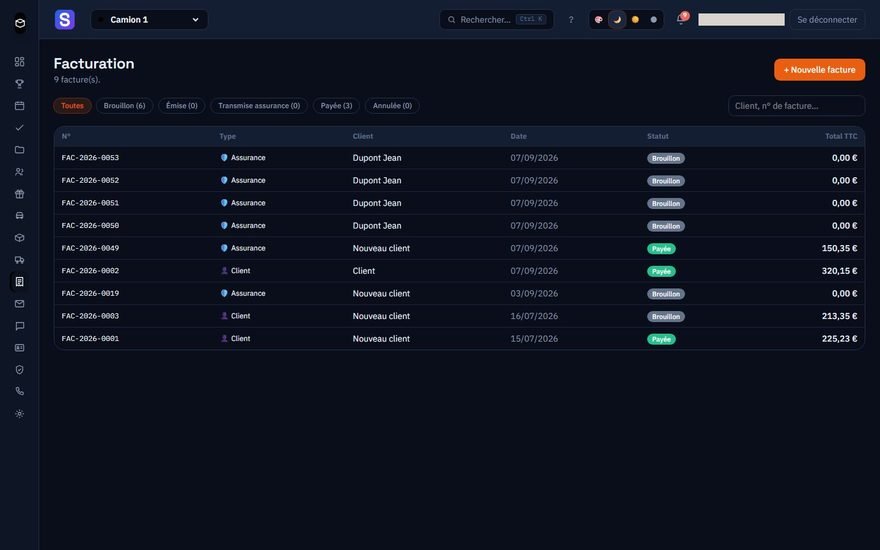Open invoice FAC-2026-0002

459,271
